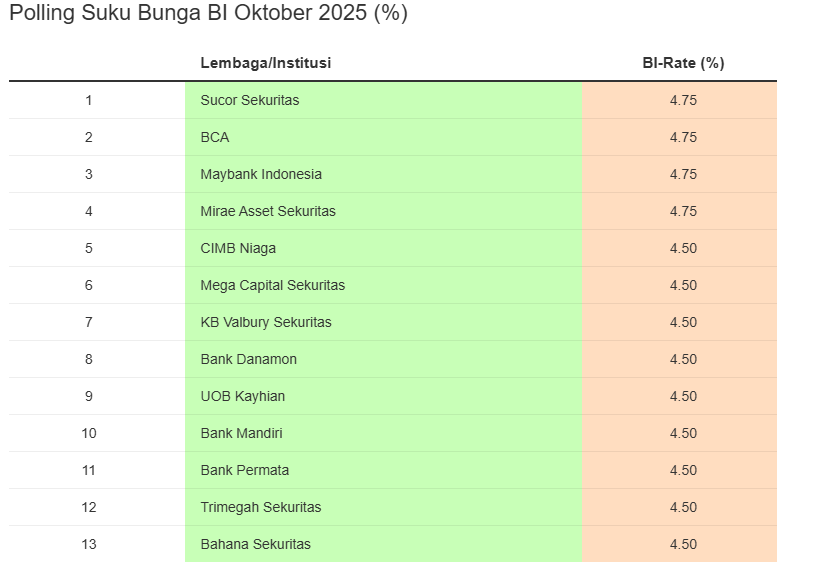
Task: Click row number 13 in the table
Action: (x=89, y=544)
